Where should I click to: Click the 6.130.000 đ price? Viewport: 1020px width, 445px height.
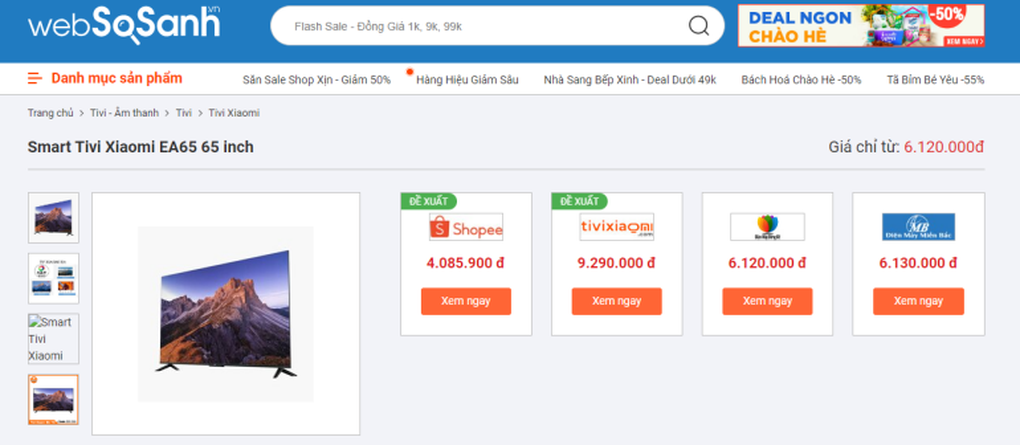point(919,263)
